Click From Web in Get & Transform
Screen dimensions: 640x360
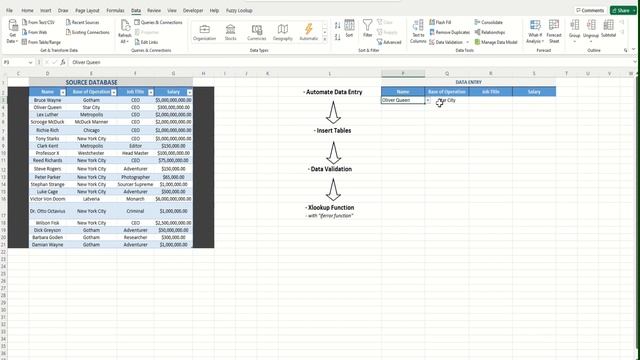(35, 32)
